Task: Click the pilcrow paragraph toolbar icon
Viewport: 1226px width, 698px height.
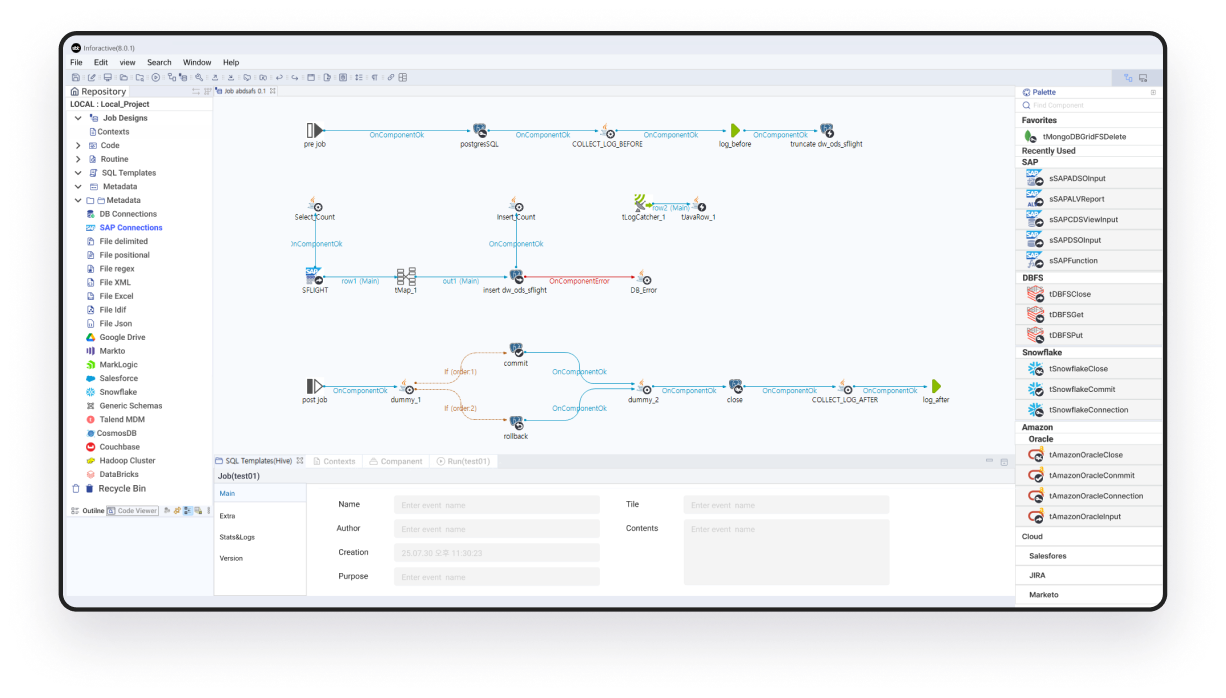Action: (x=375, y=77)
